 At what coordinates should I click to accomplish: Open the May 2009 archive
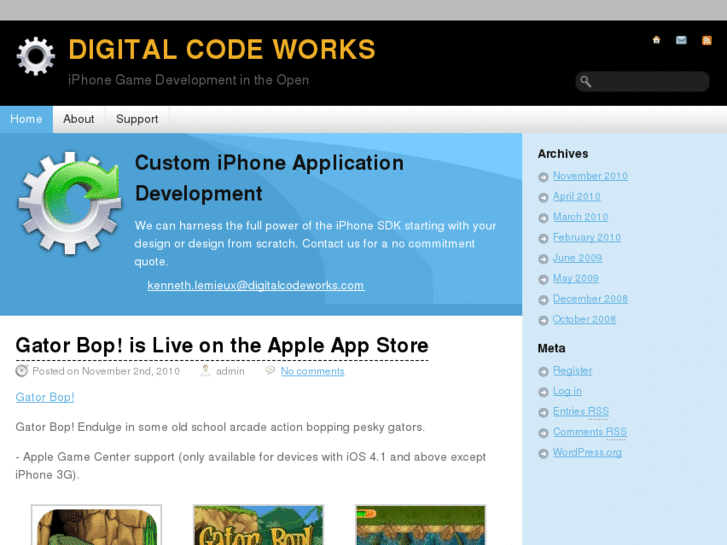point(575,278)
